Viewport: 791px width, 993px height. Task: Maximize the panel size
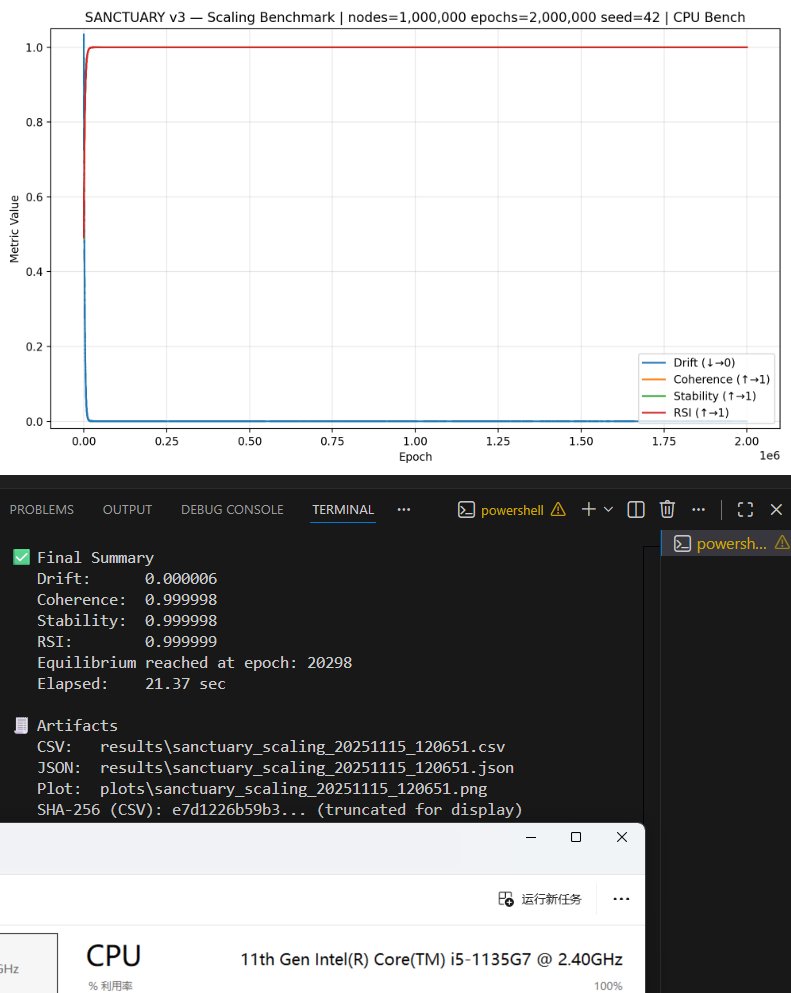(745, 510)
